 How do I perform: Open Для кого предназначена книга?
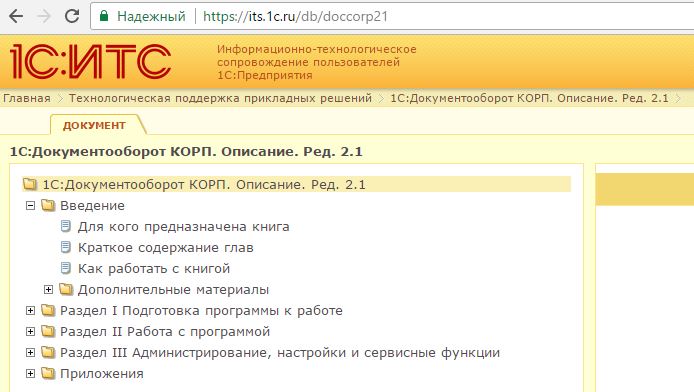tap(184, 227)
